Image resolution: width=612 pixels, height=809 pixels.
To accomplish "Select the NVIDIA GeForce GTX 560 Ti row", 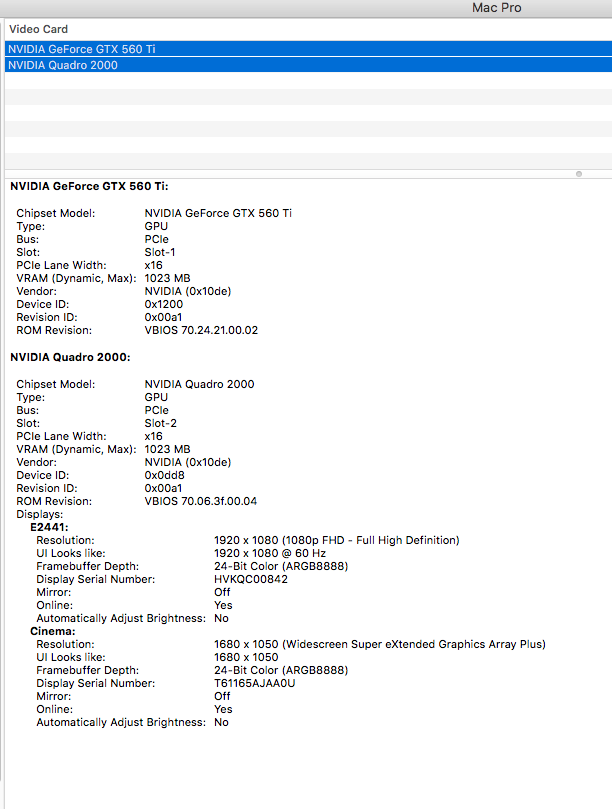I will point(308,48).
